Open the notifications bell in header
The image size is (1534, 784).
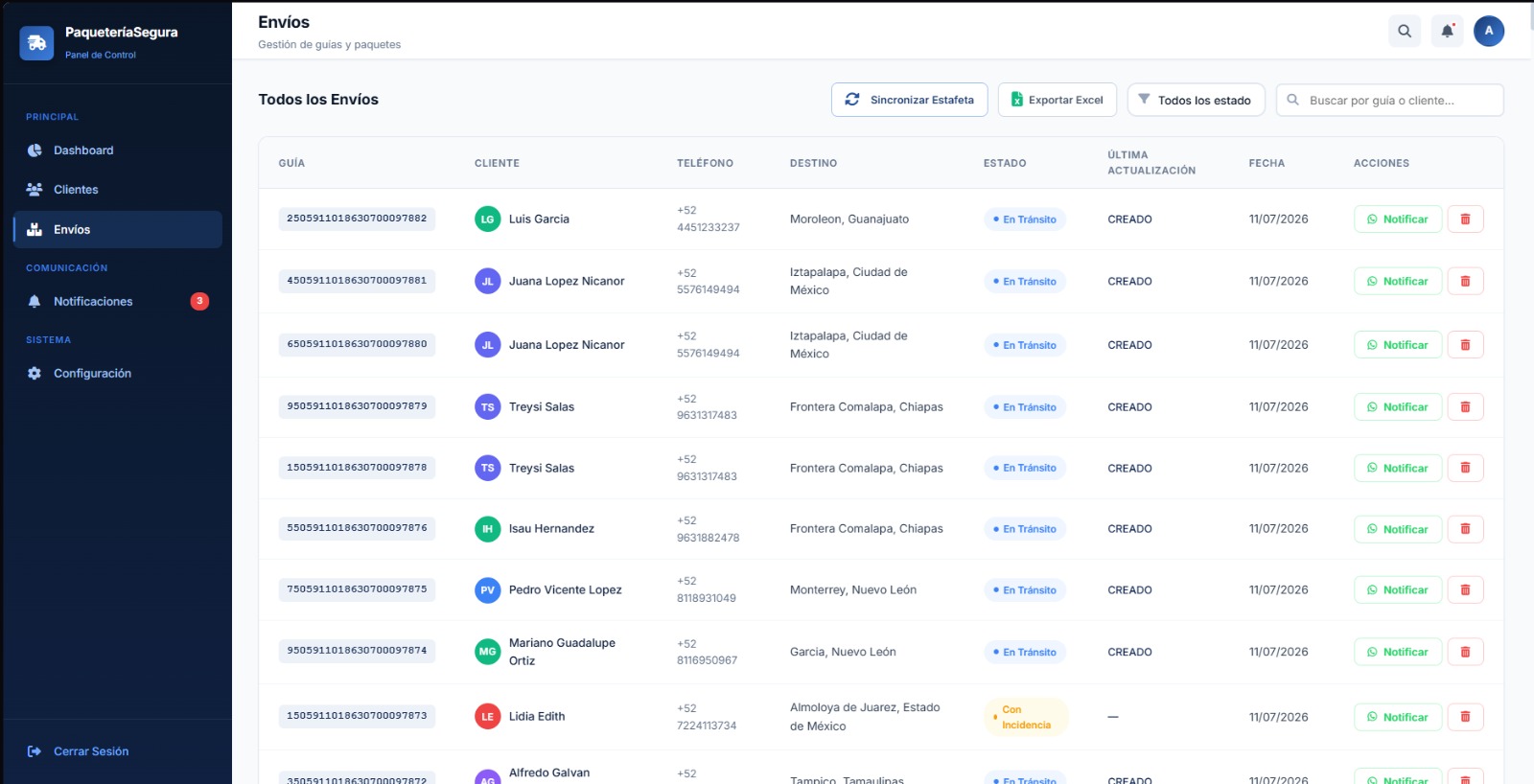pos(1448,31)
